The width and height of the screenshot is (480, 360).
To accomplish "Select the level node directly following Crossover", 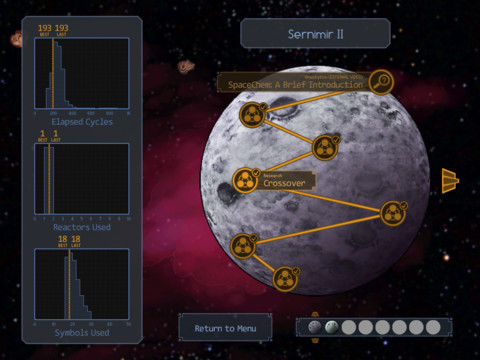I will (394, 213).
